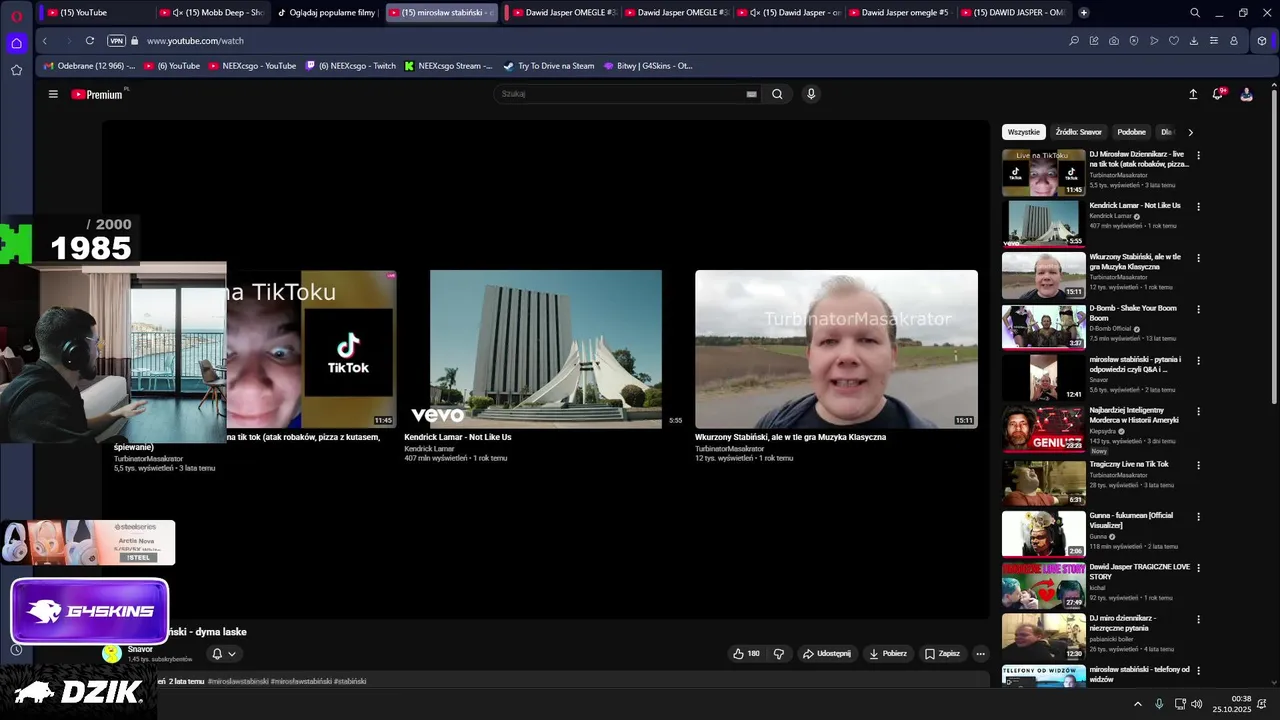The width and height of the screenshot is (1280, 720).
Task: Open Opera zoom/find magnifier icon in address bar
Action: tap(1074, 41)
